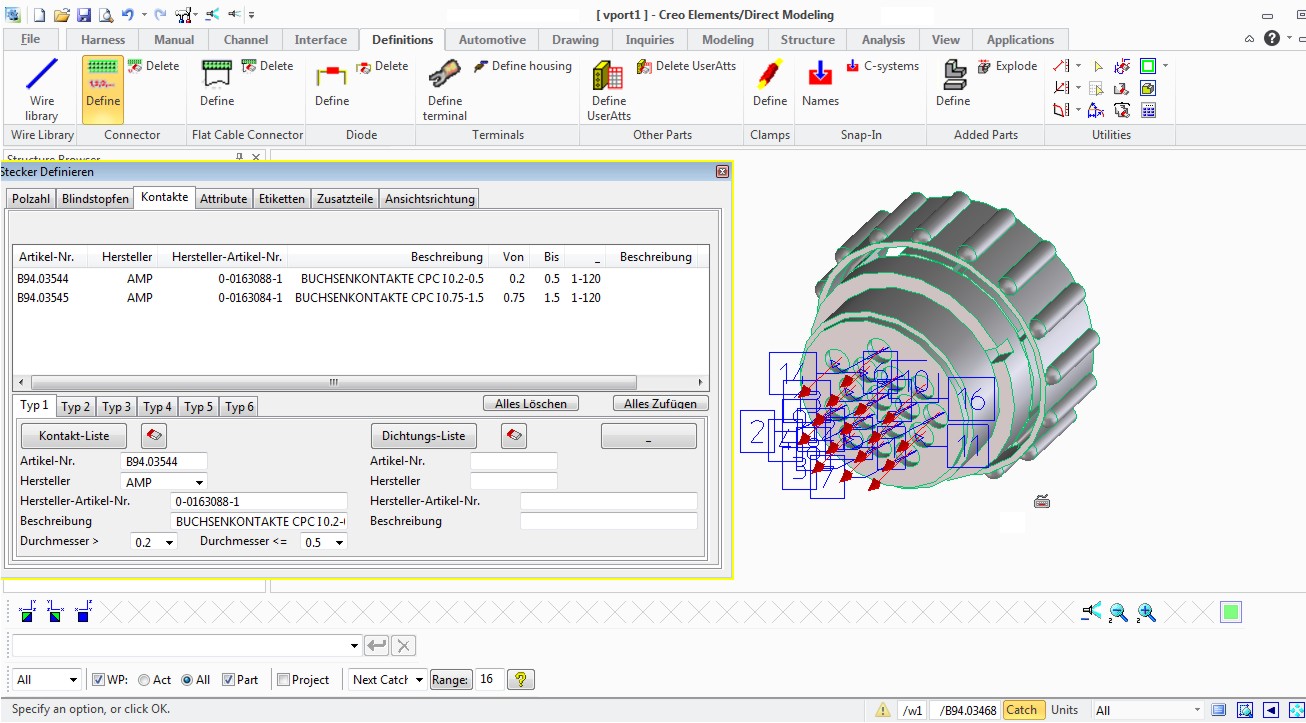Click the Names icon in Snap-In group

(x=819, y=88)
